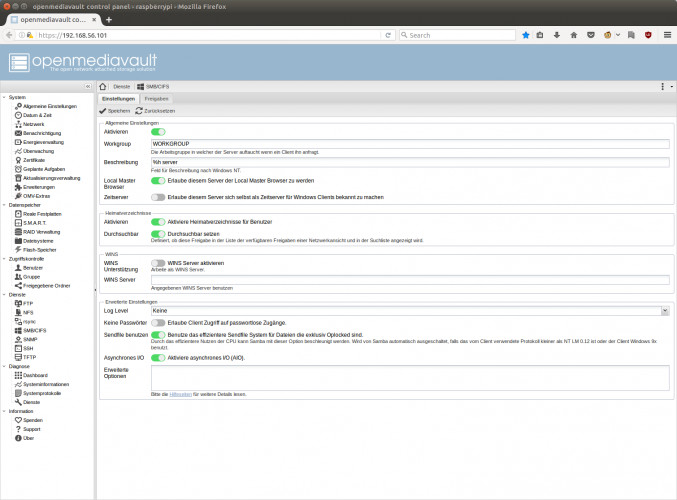Switch to Einstellungen tab
This screenshot has height=500, width=677.
(118, 99)
